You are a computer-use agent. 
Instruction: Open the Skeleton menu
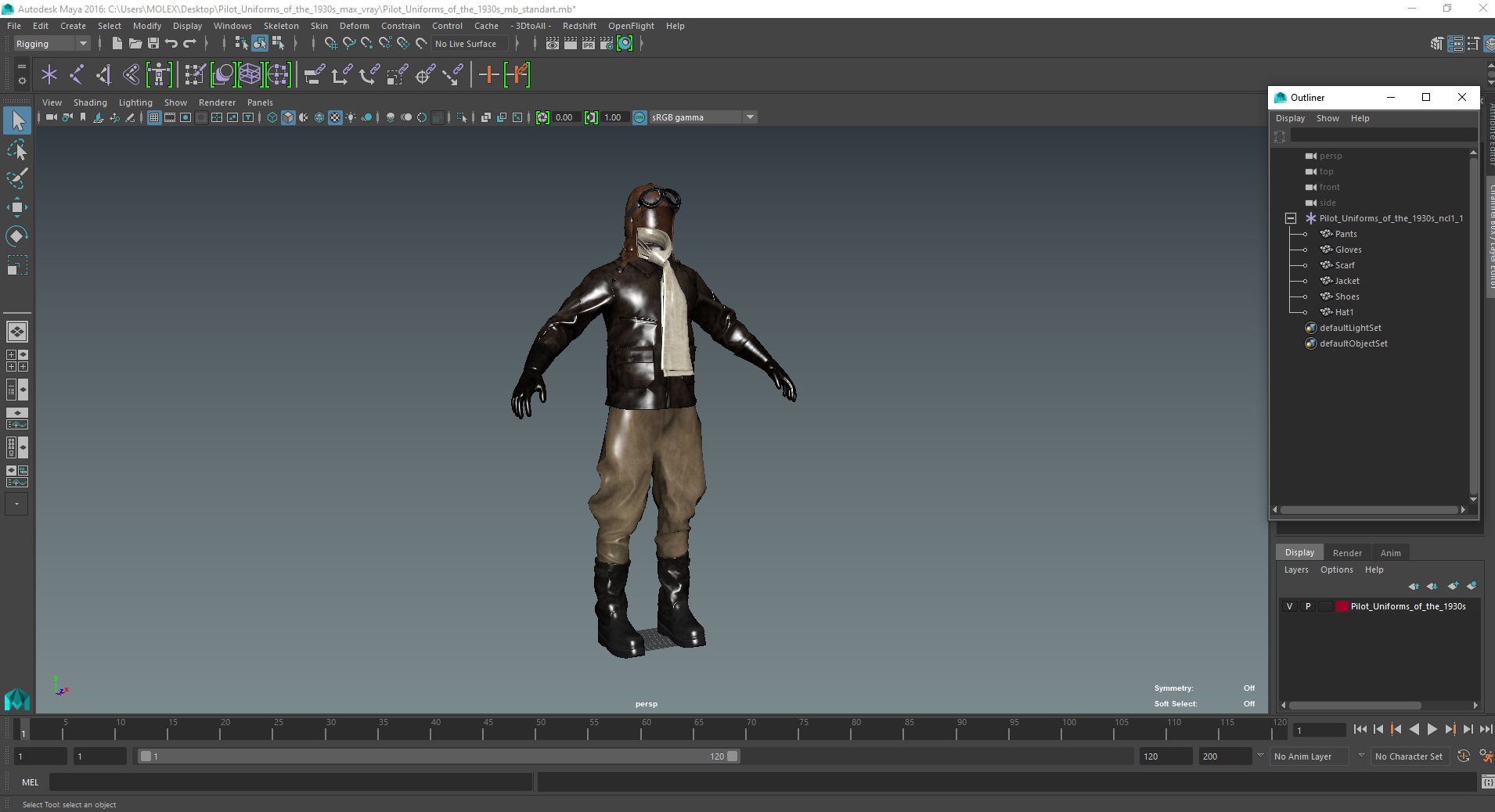[281, 26]
